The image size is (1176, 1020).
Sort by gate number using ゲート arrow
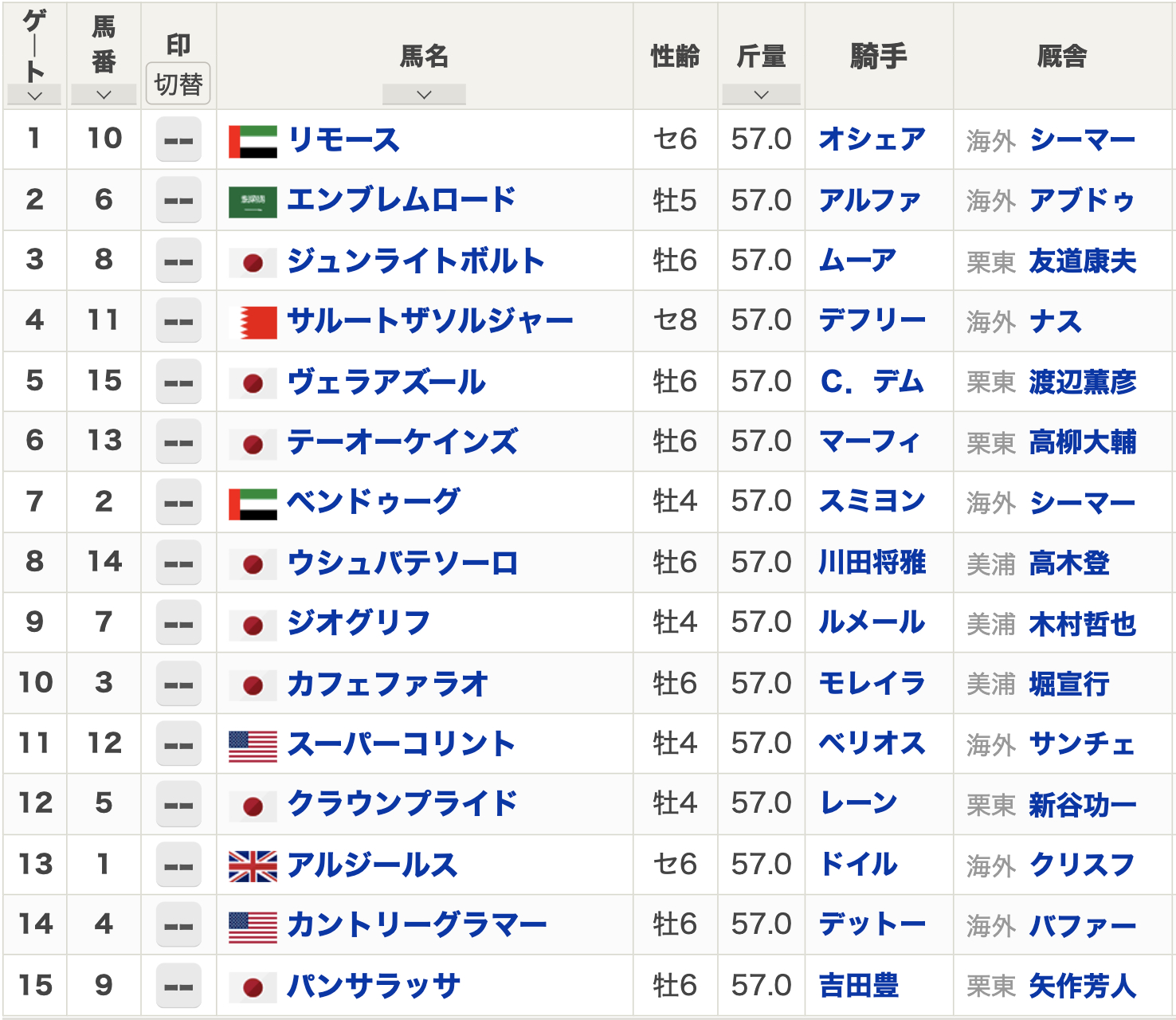point(34,96)
